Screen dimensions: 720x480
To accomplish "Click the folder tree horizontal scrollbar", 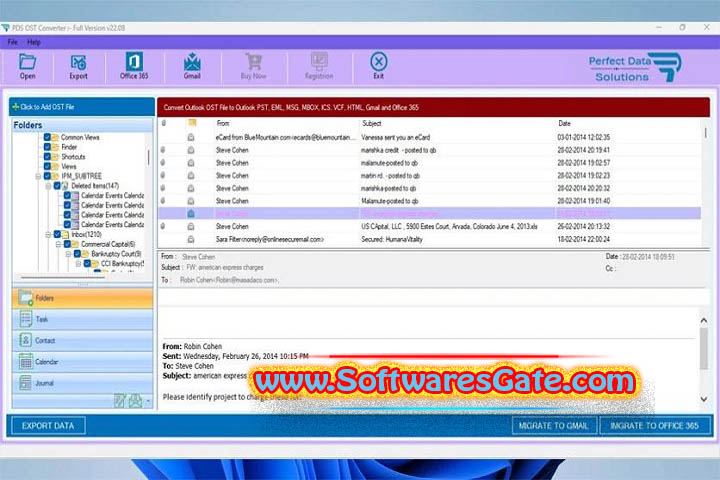I will click(x=63, y=278).
